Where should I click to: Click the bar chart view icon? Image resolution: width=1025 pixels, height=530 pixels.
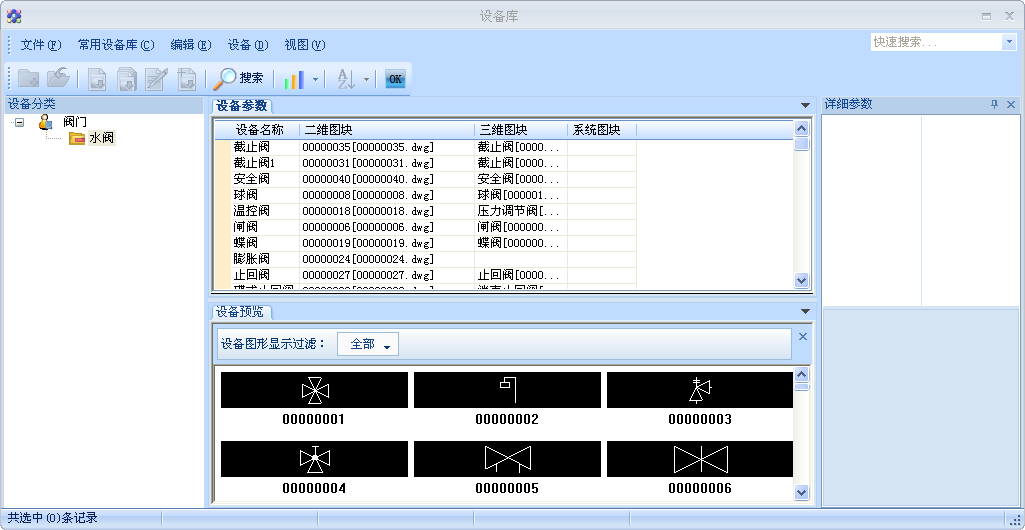[x=294, y=79]
